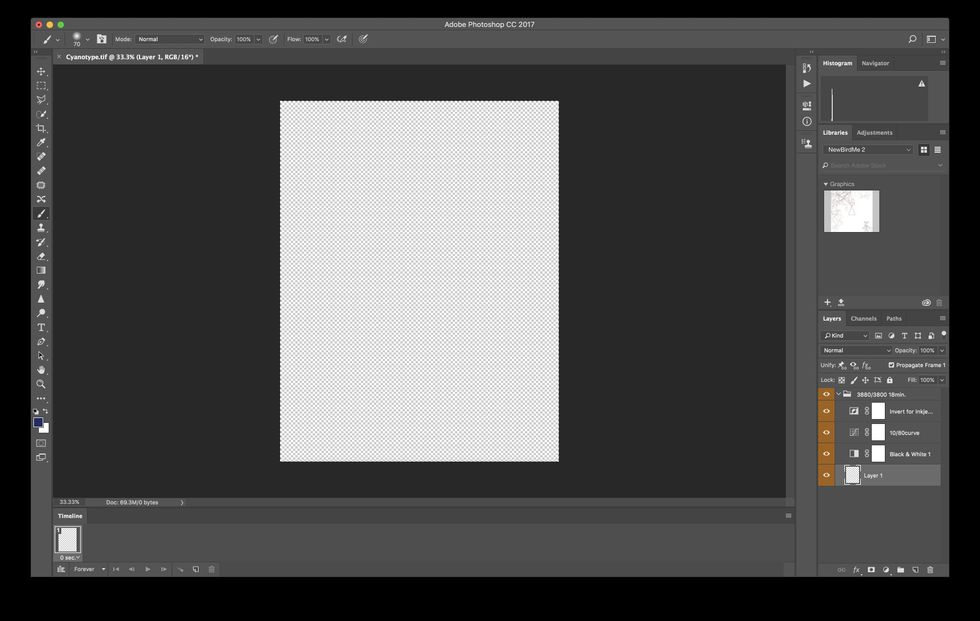Toggle visibility of the 10/80curve layer

[826, 431]
